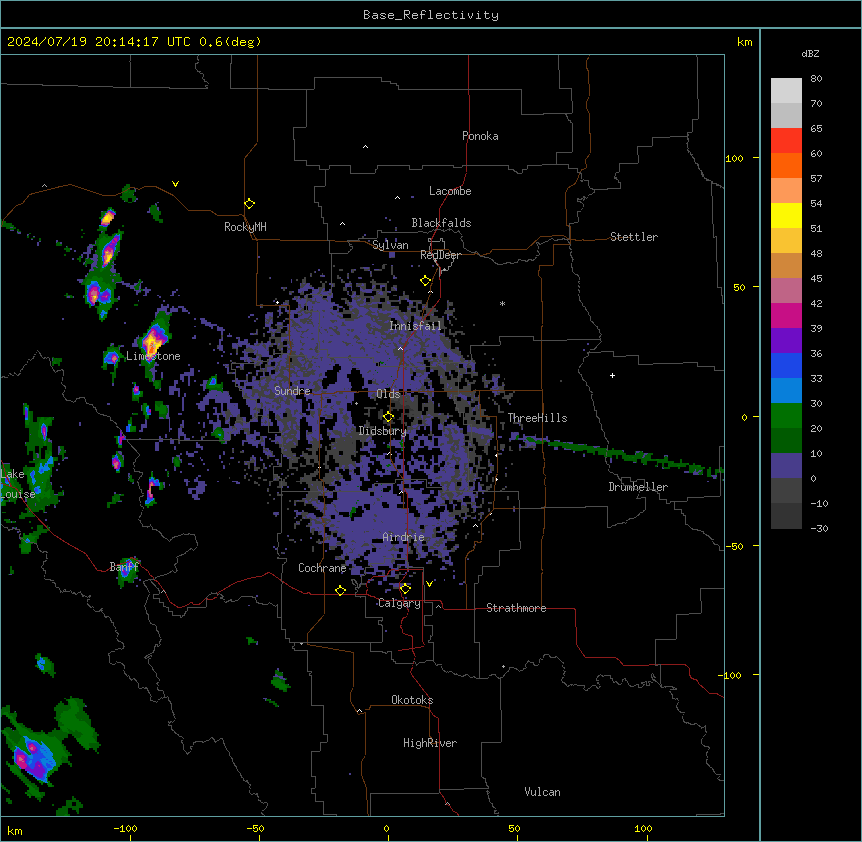
Task: Click the Didsbury city label
Action: (x=383, y=431)
